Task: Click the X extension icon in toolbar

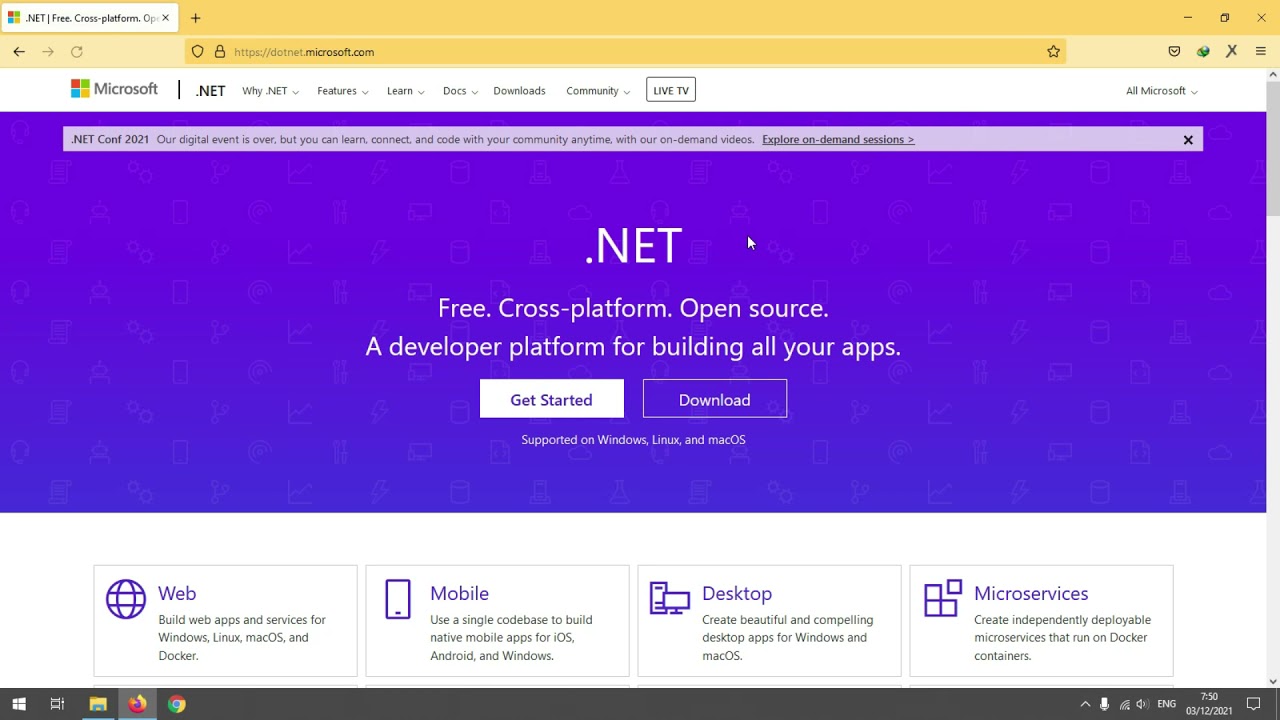Action: (x=1232, y=51)
